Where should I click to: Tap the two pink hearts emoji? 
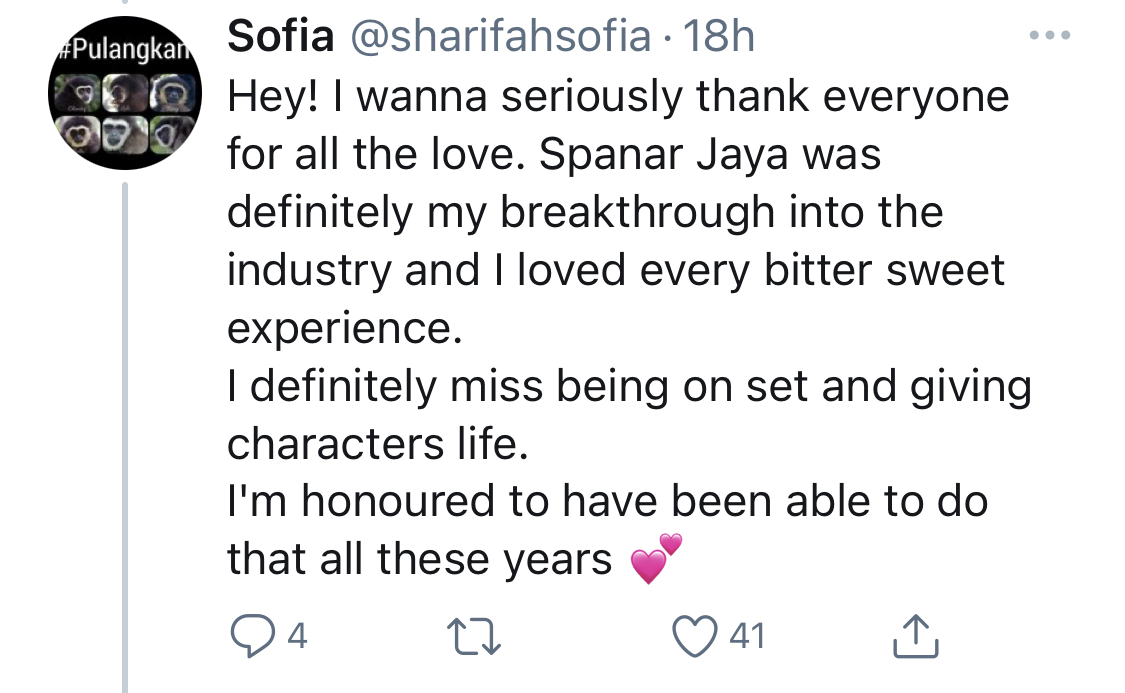coord(656,560)
